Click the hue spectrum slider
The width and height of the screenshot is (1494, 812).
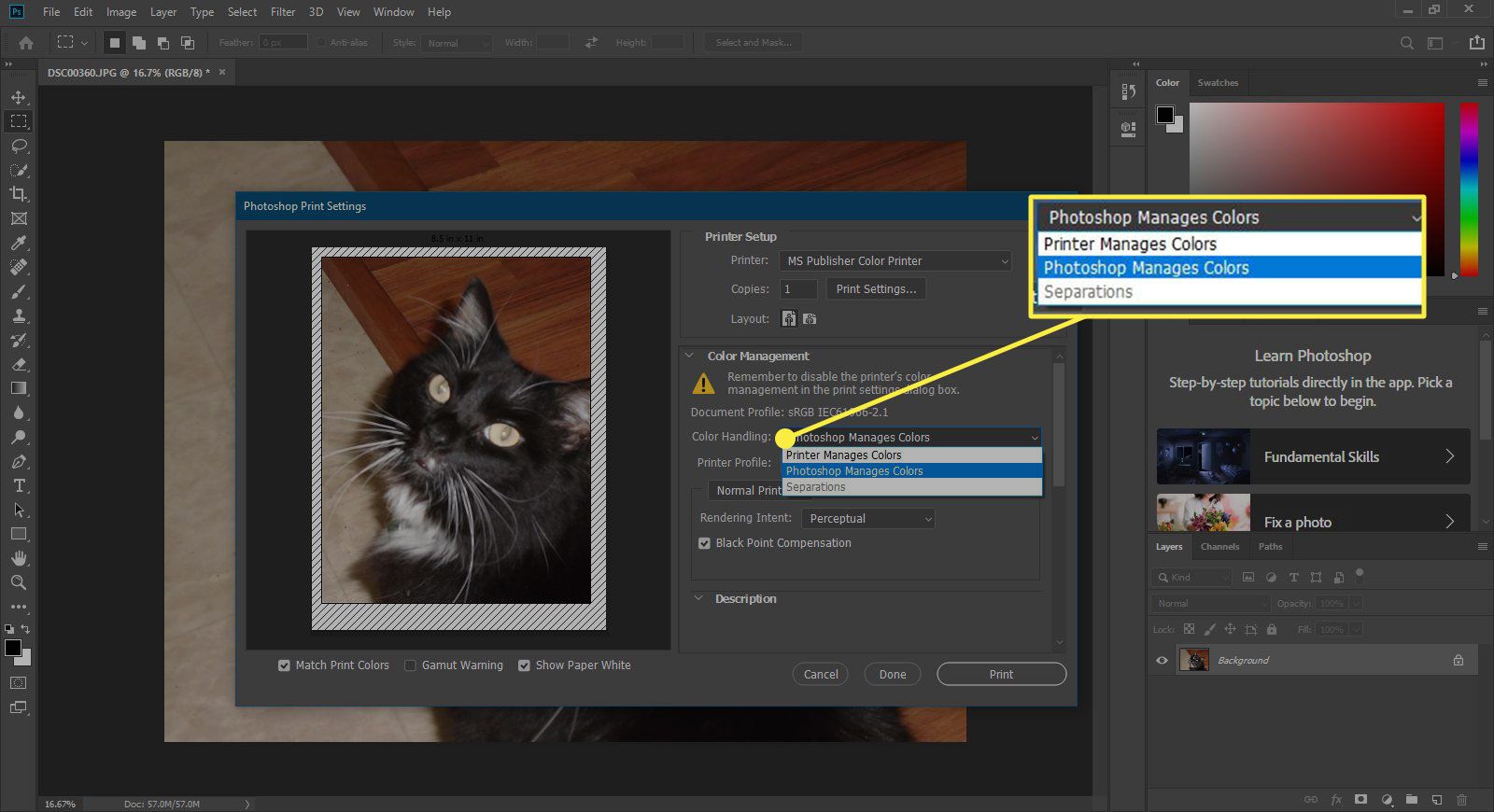[x=1469, y=189]
